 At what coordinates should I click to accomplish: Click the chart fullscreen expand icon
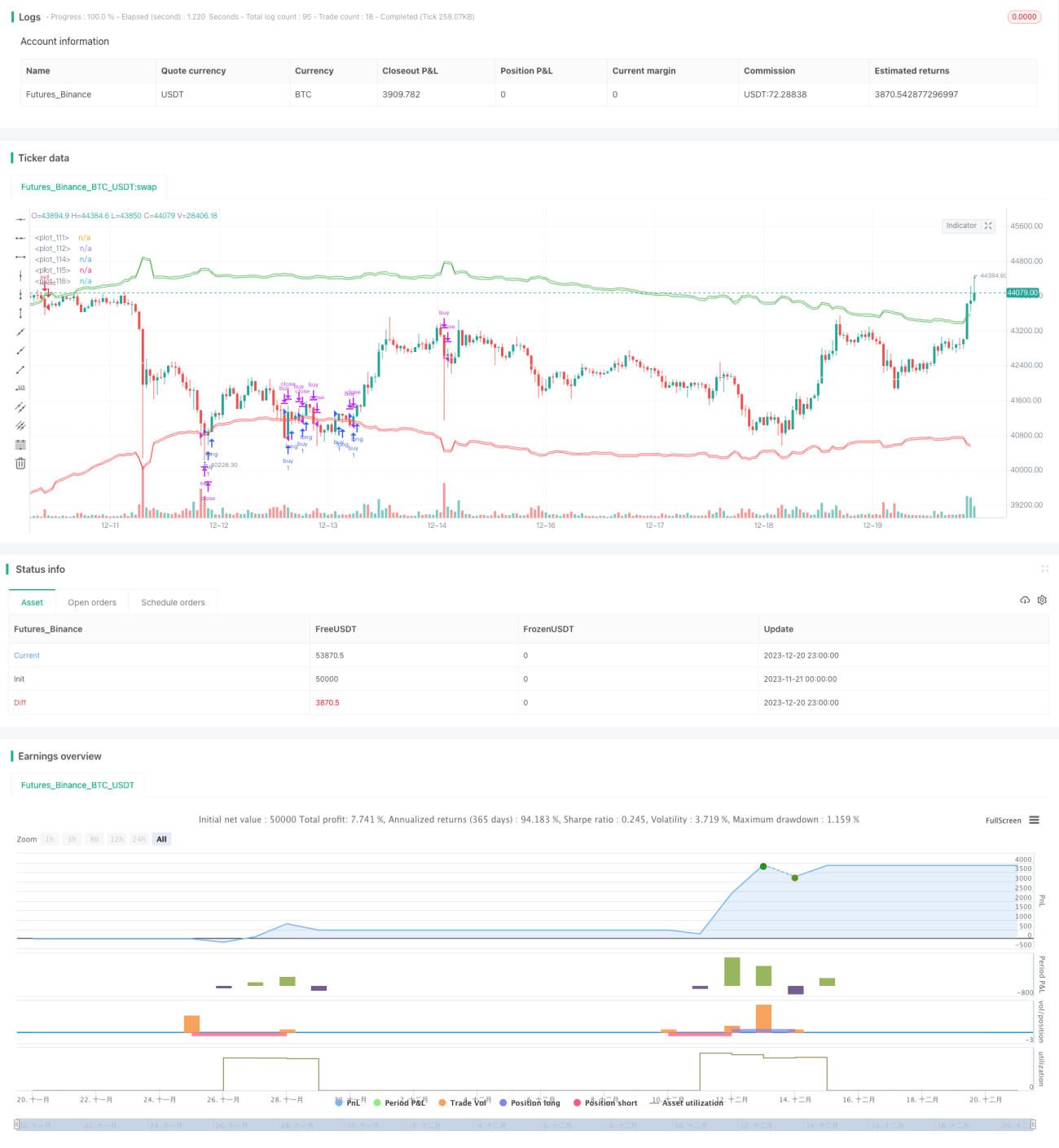click(988, 226)
